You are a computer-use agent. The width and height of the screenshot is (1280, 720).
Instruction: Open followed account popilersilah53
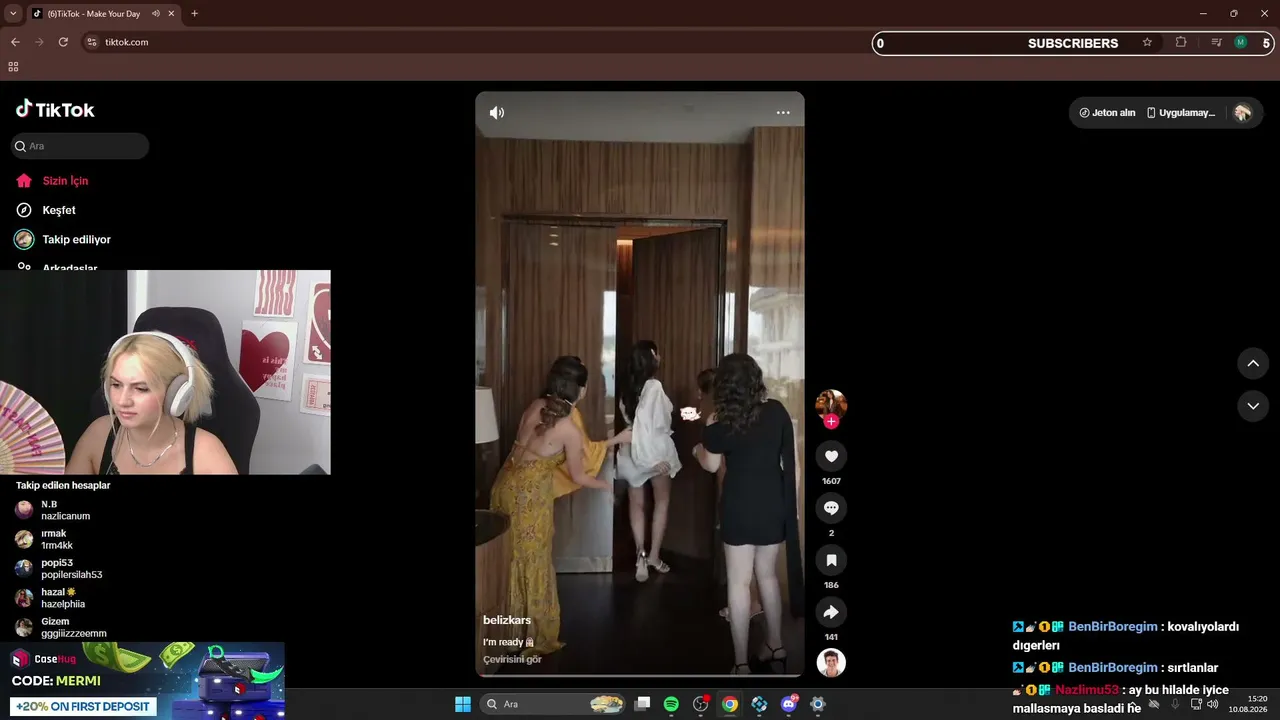[x=72, y=569]
